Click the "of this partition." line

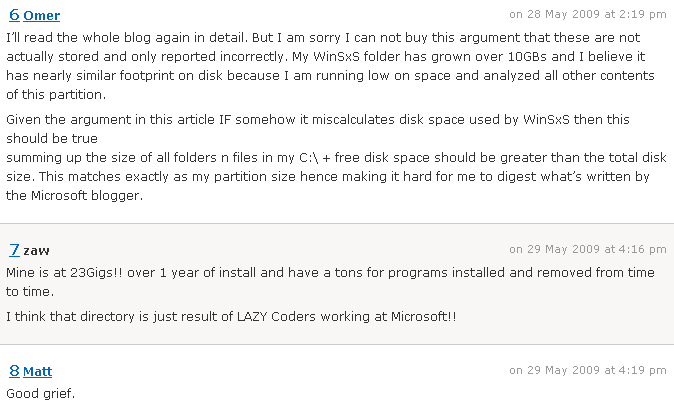click(56, 95)
